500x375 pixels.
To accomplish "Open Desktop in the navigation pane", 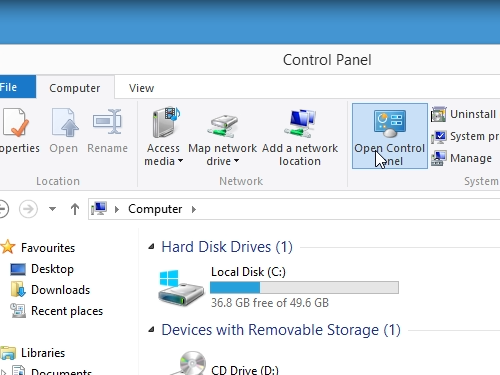I will pyautogui.click(x=52, y=269).
